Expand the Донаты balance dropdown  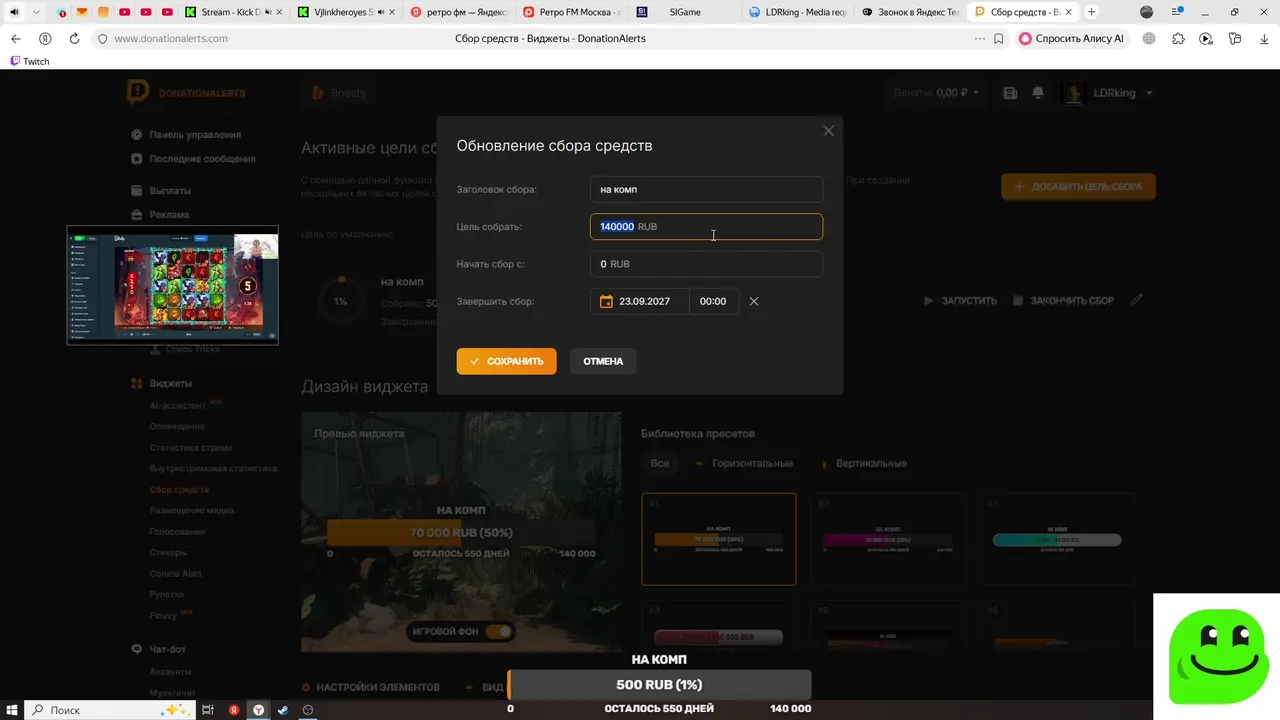tap(937, 93)
